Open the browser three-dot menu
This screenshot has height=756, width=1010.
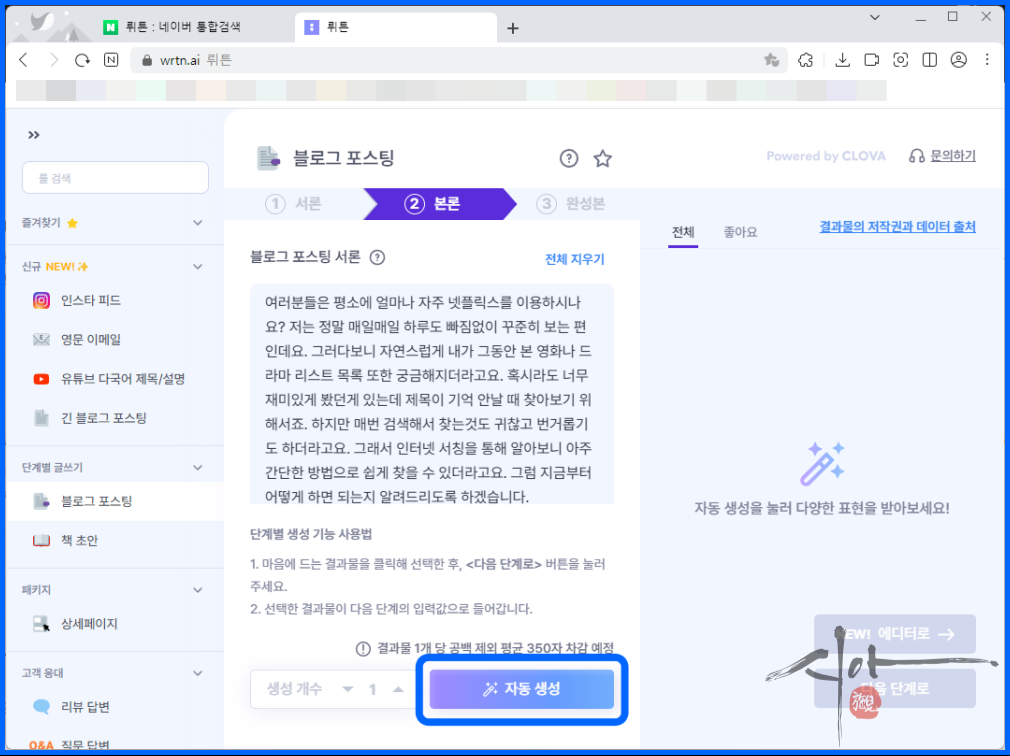click(987, 60)
